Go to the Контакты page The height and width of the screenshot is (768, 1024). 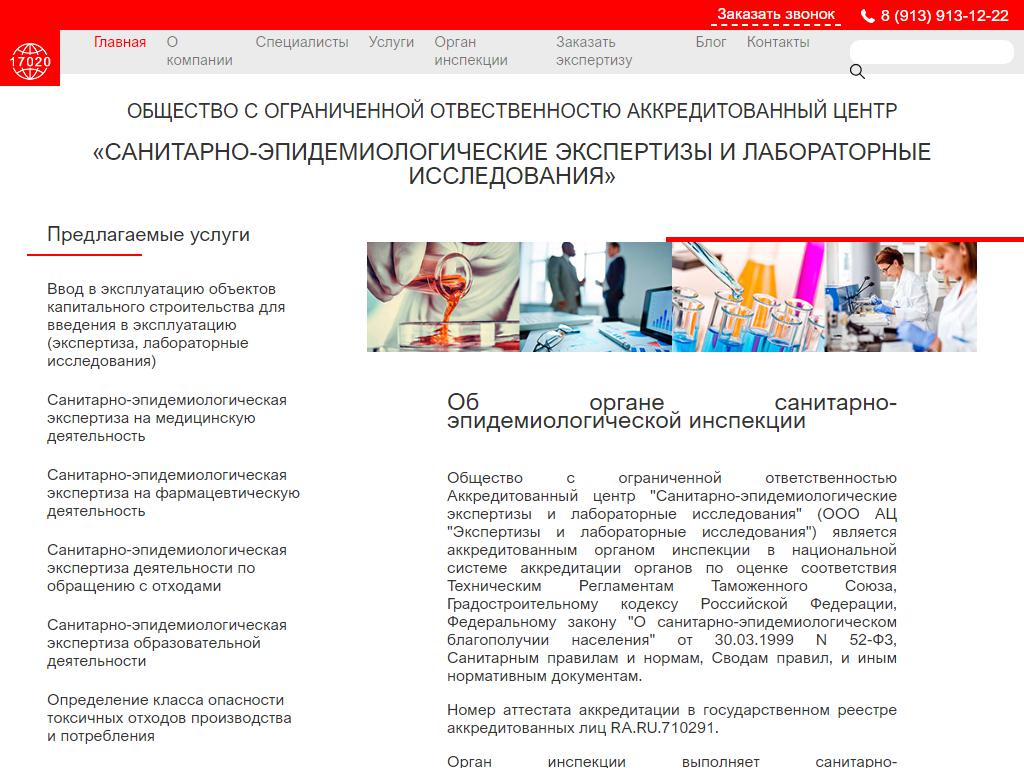tap(778, 42)
